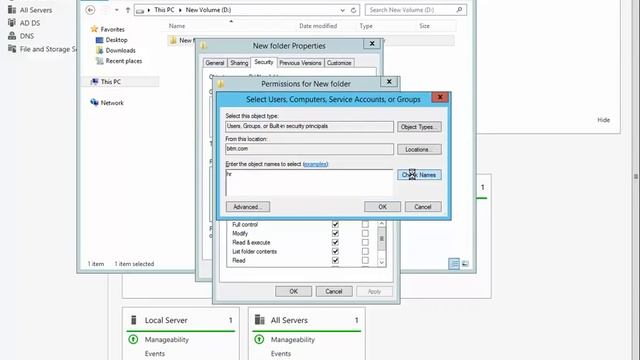Image resolution: width=640 pixels, height=360 pixels.
Task: Refresh the New Volume (D:) folder
Action: click(x=353, y=10)
